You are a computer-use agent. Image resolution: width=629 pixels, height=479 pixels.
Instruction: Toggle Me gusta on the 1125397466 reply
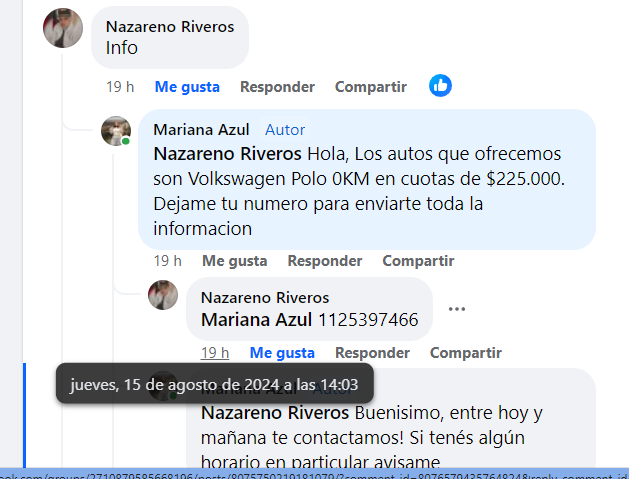[282, 353]
